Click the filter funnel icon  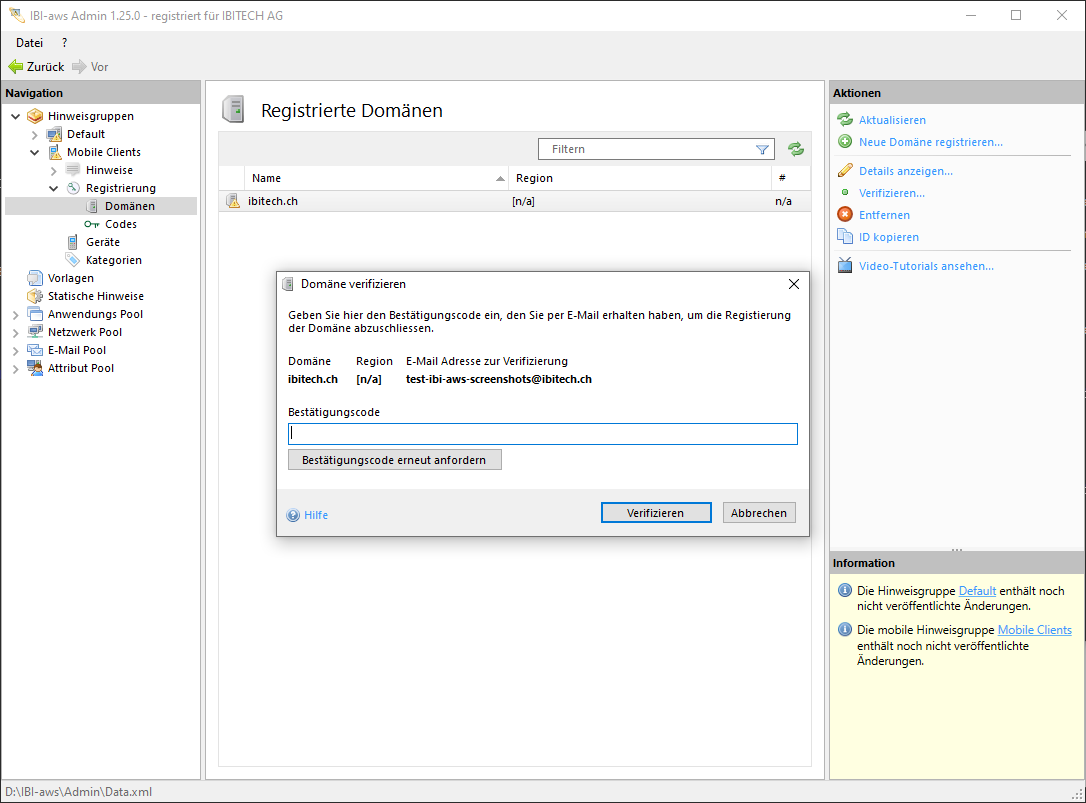coord(762,149)
